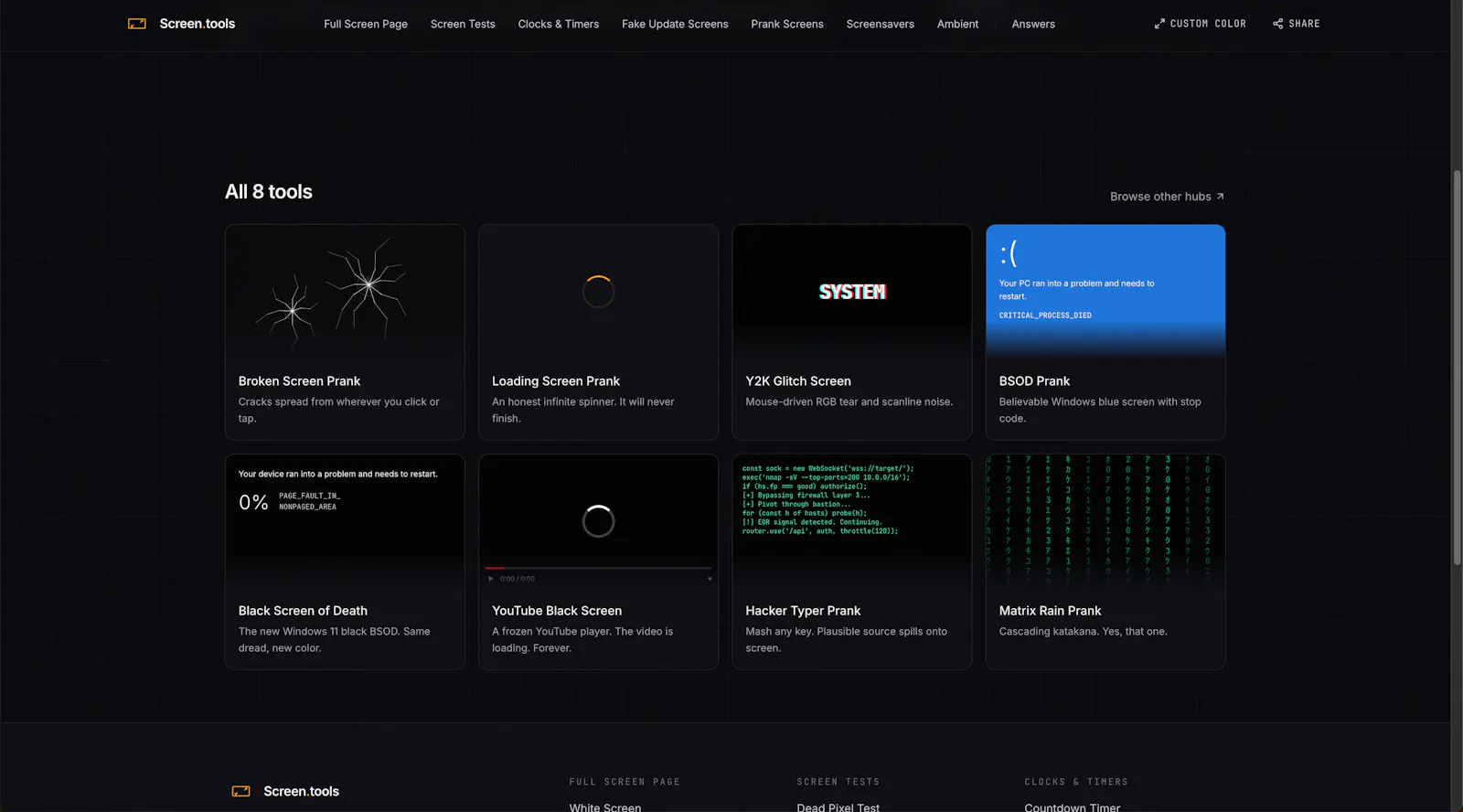The width and height of the screenshot is (1463, 812).
Task: Open the Y2K Glitch Screen SYSTEM thumbnail
Action: point(851,292)
